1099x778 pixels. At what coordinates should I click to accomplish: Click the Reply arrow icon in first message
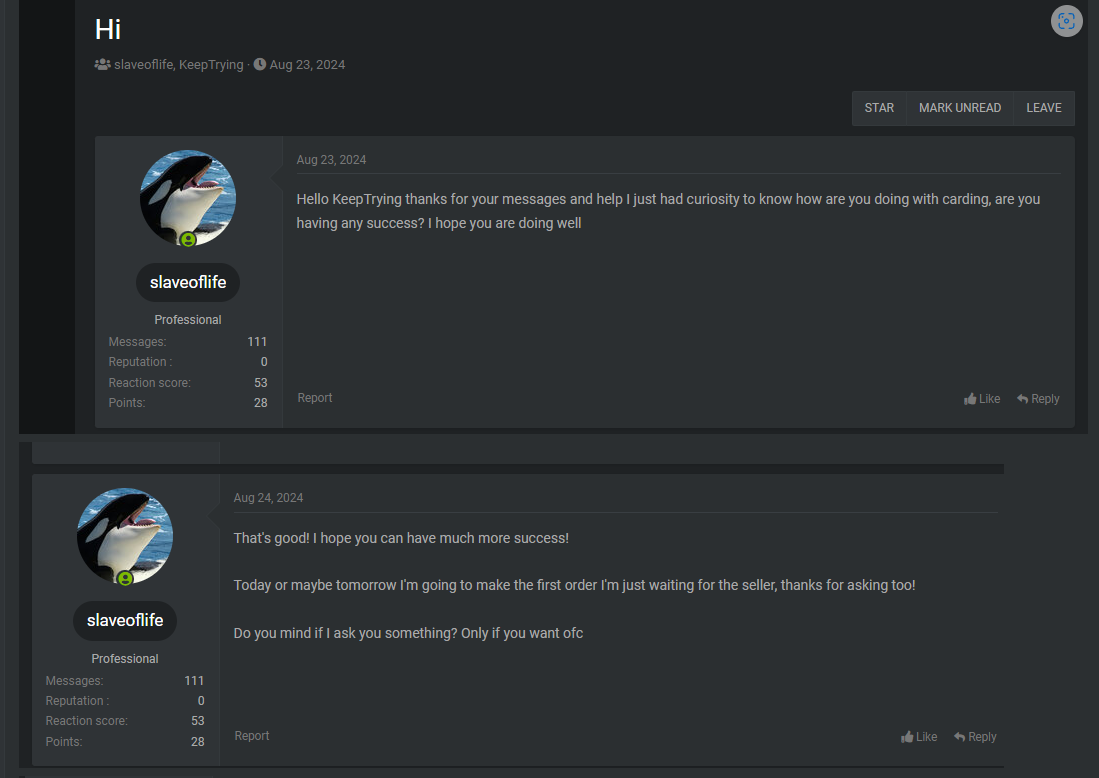[1023, 399]
